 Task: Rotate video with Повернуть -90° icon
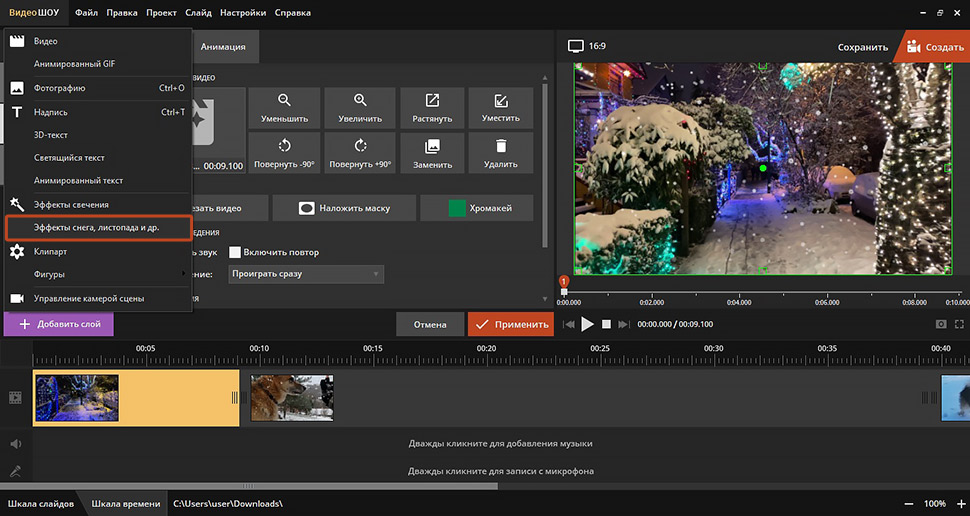pyautogui.click(x=284, y=146)
